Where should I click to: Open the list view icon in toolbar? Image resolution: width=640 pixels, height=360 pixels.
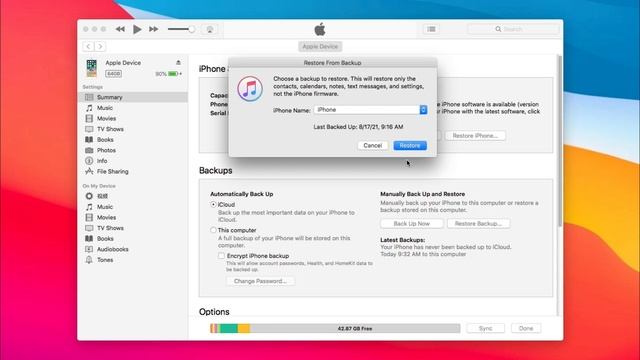[431, 29]
